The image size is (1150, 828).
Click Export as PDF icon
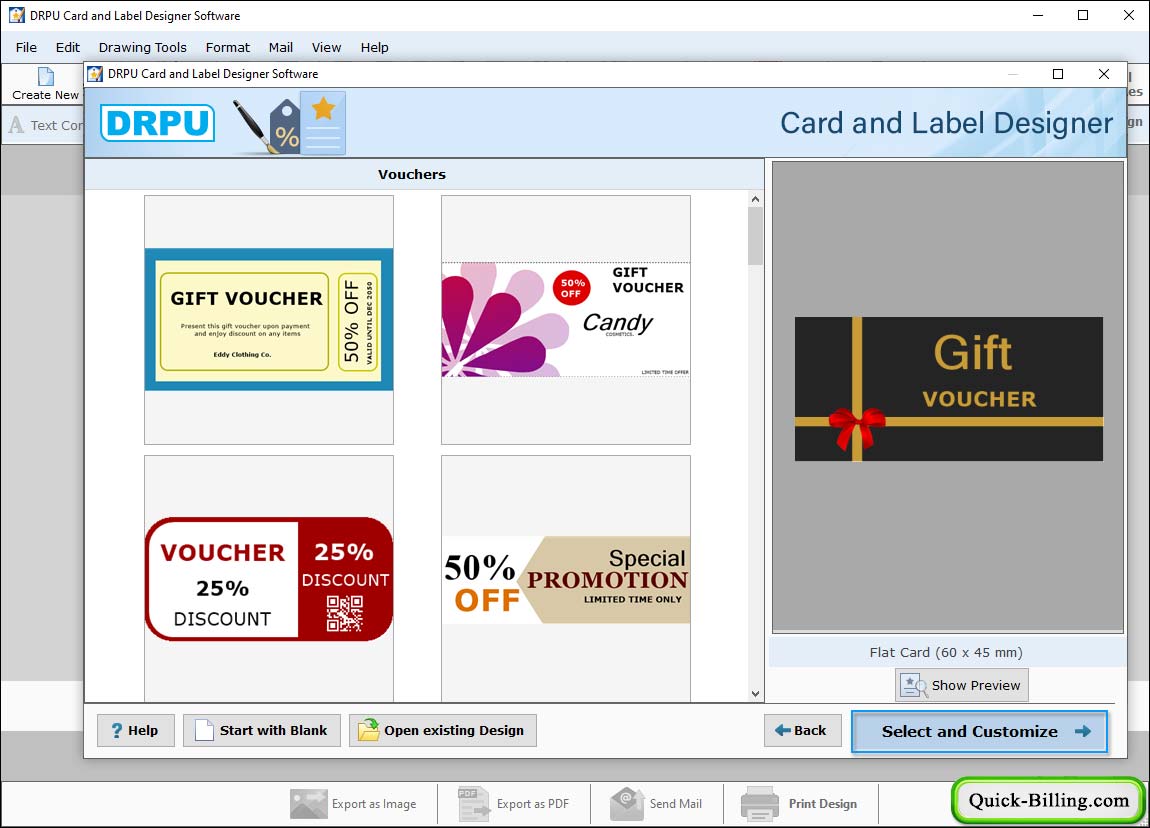click(x=474, y=804)
